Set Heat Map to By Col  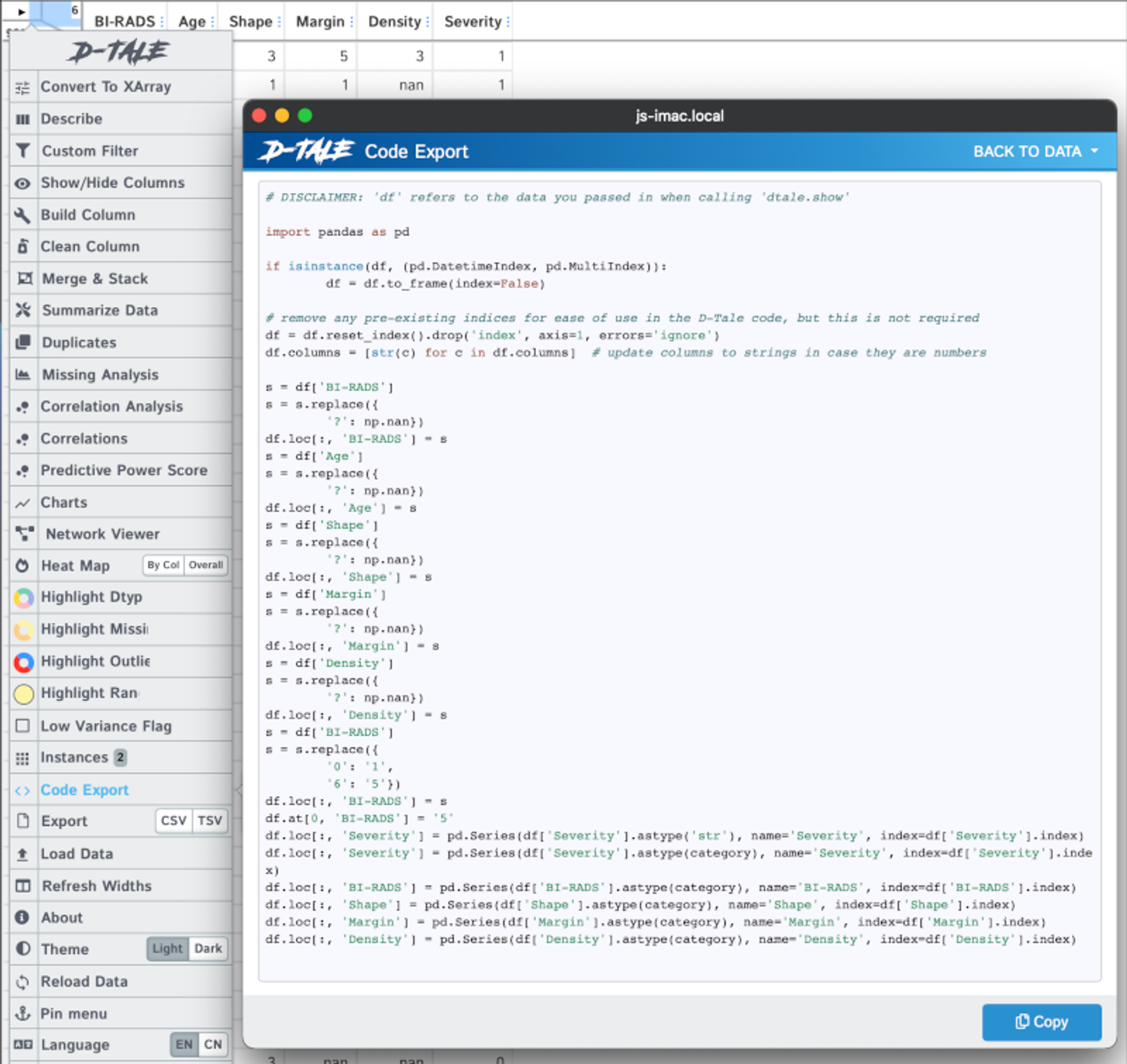tap(163, 565)
